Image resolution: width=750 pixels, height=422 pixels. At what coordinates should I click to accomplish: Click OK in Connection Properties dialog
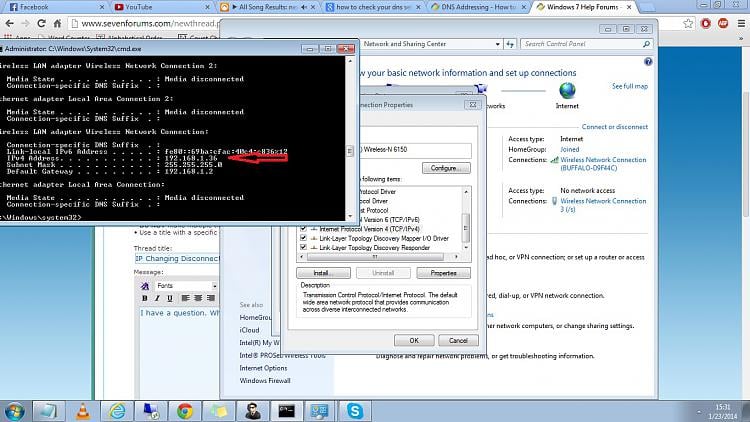point(414,340)
